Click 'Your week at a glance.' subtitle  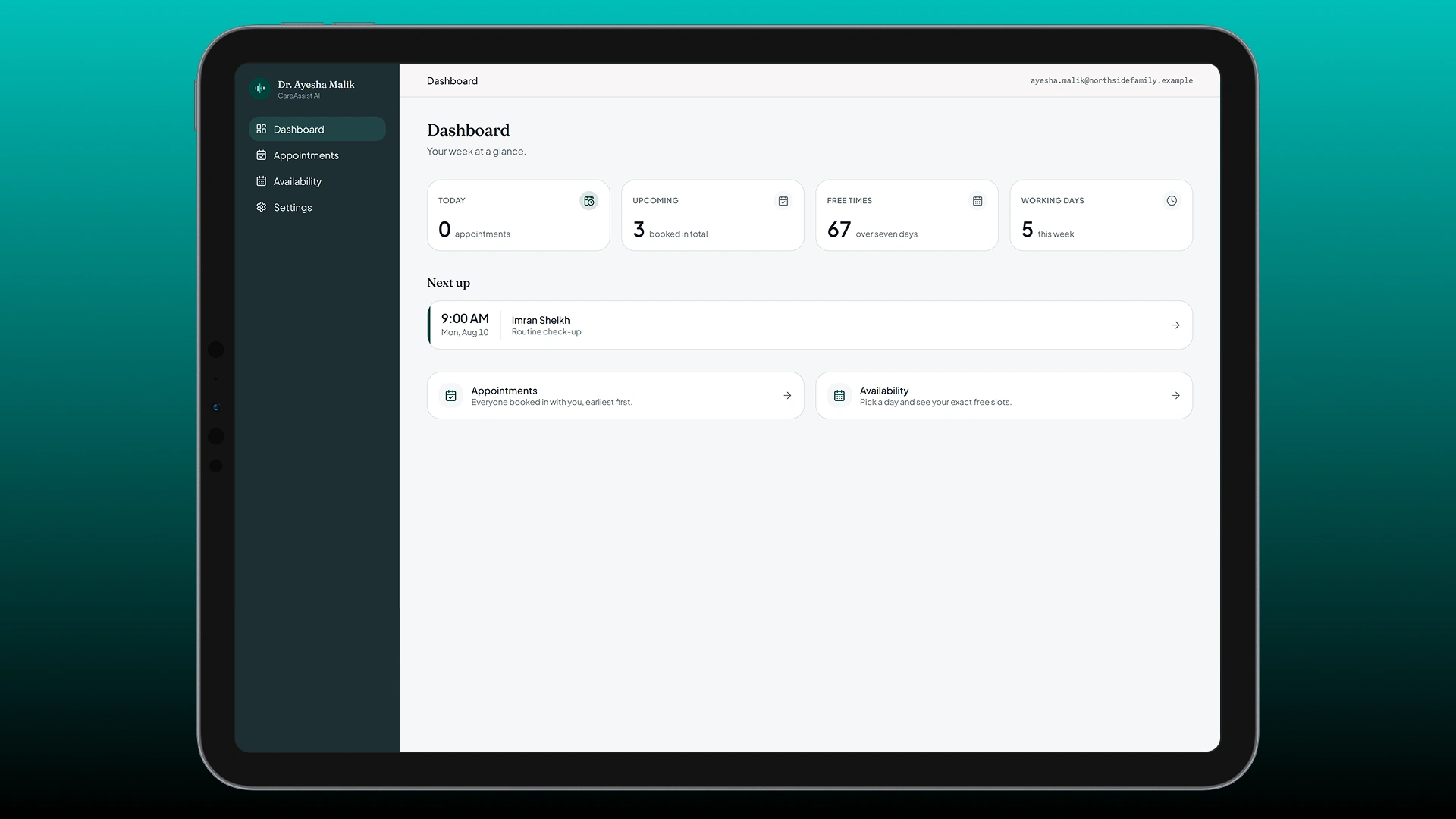pyautogui.click(x=476, y=152)
